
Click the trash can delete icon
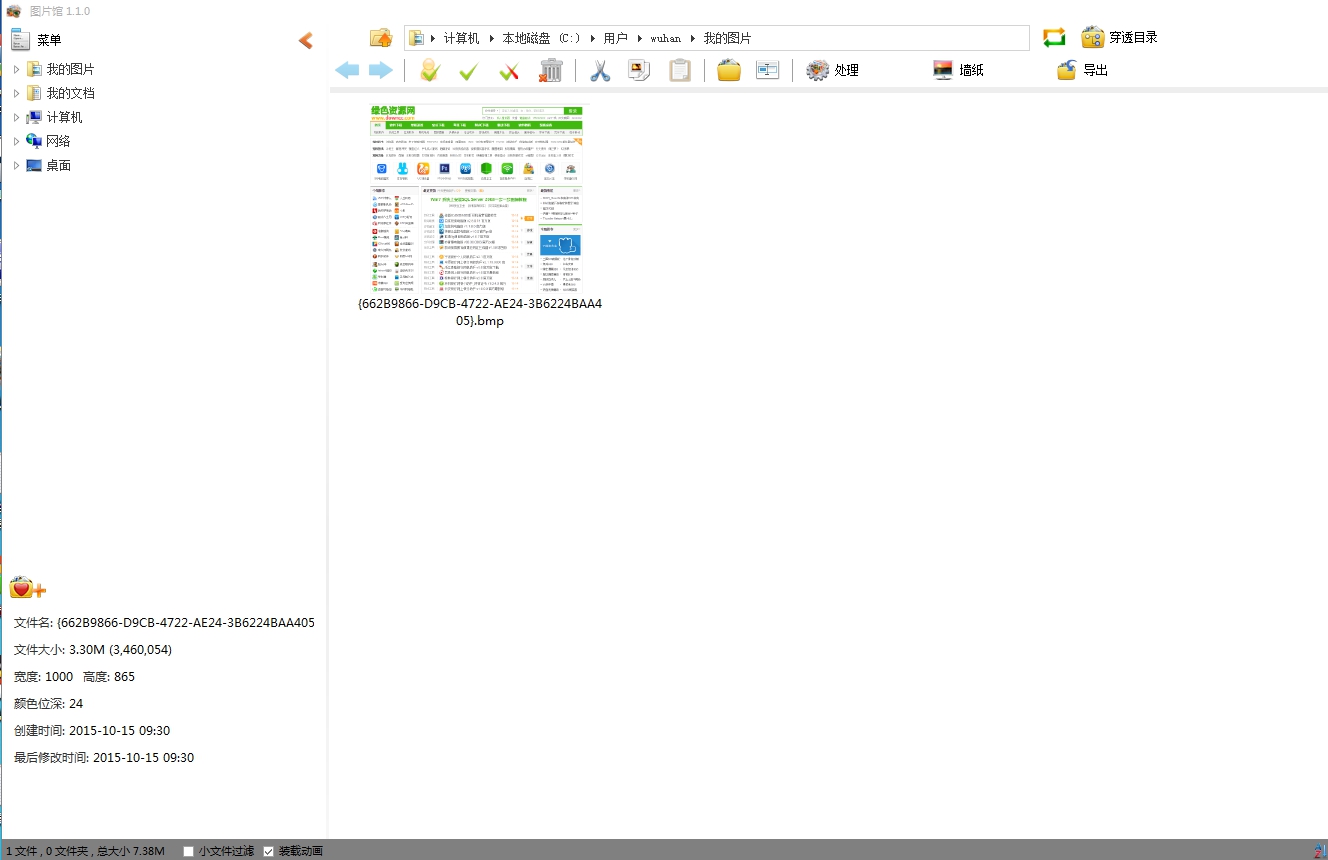550,70
